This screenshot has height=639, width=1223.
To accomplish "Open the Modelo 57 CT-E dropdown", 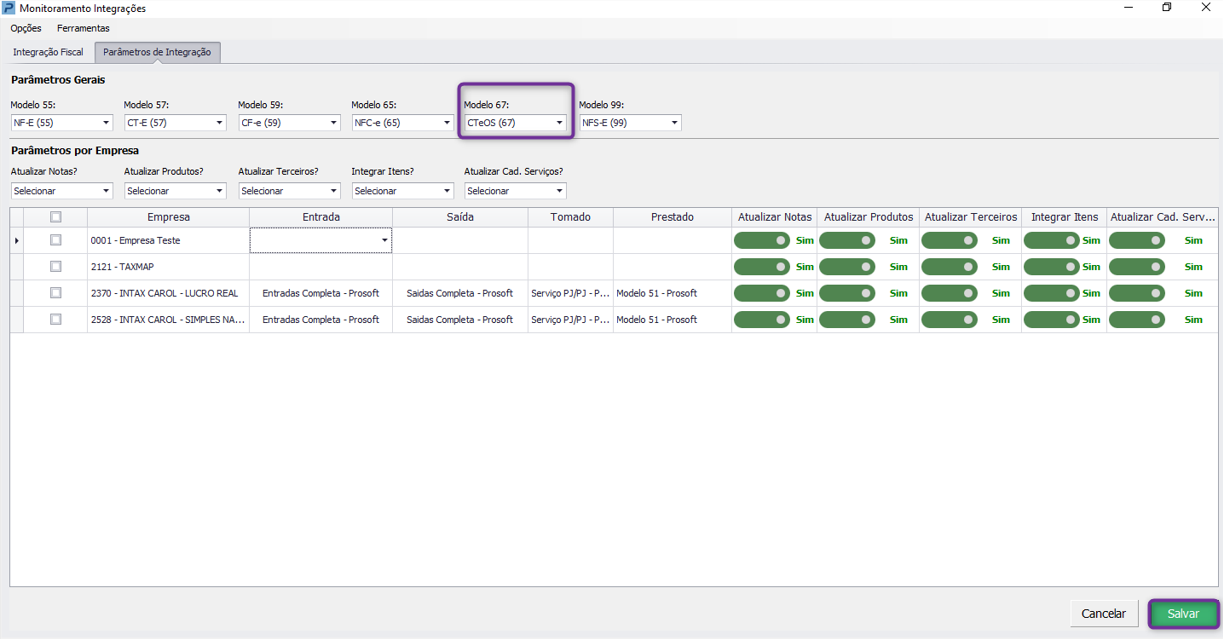I will click(x=175, y=123).
